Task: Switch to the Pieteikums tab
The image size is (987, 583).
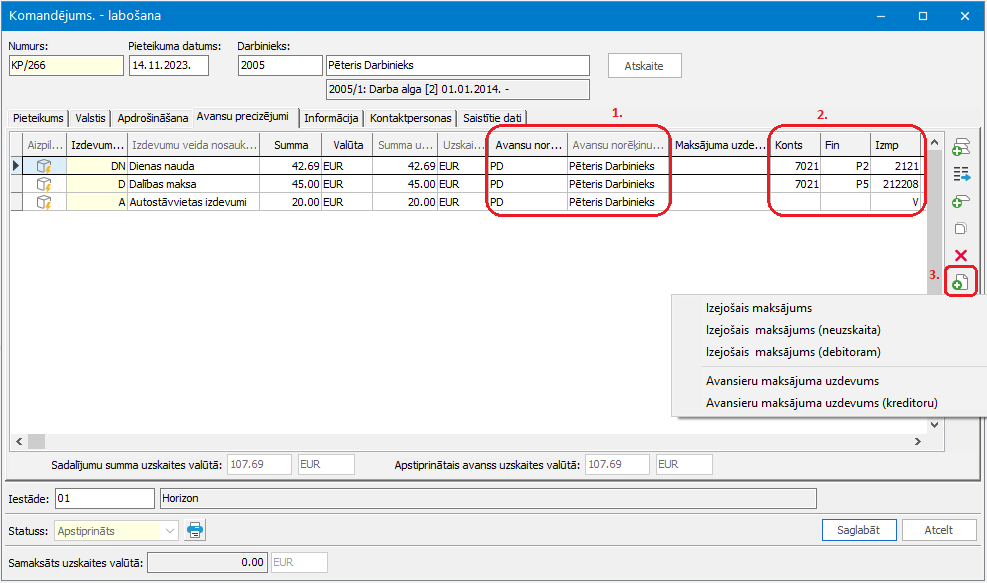Action: [x=38, y=118]
